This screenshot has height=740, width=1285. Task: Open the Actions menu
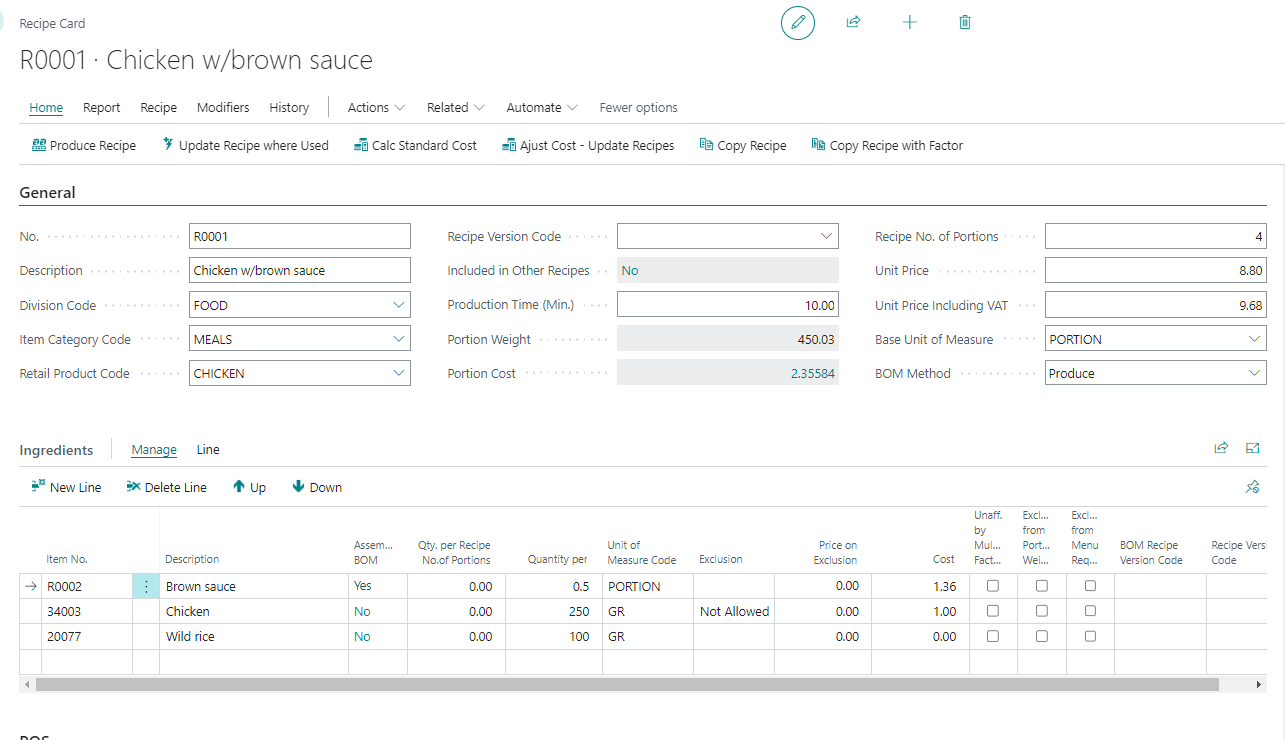376,108
